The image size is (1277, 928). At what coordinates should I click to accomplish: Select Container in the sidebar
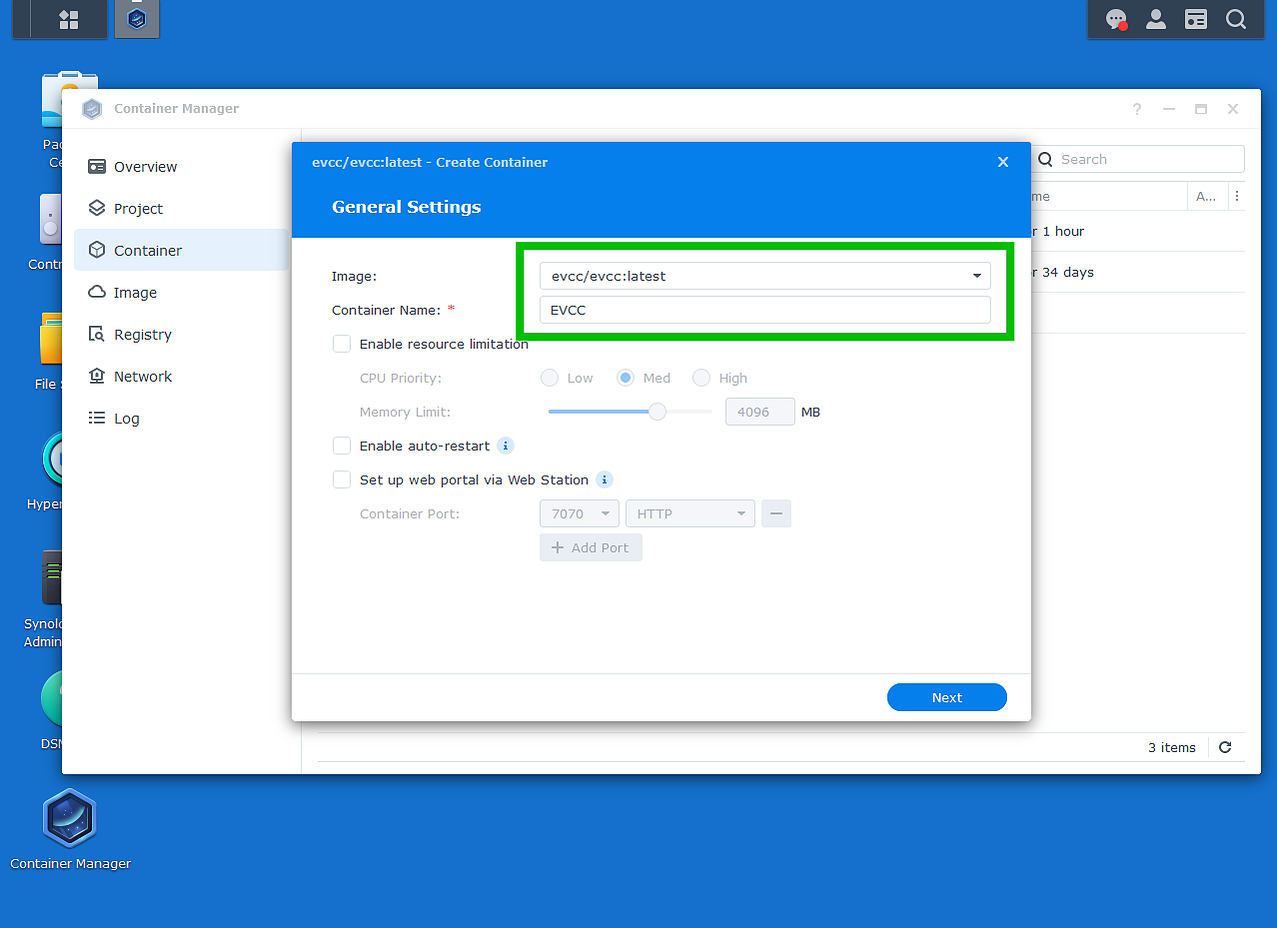181,251
